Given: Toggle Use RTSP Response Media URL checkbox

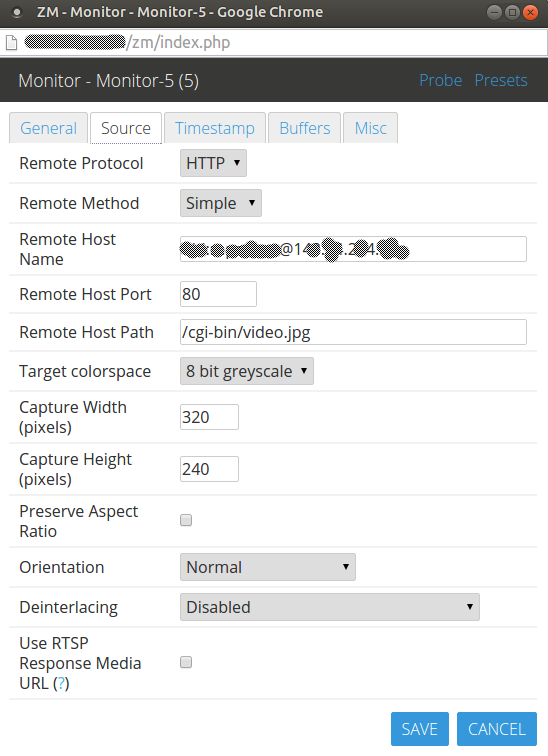Looking at the screenshot, I should (x=186, y=662).
